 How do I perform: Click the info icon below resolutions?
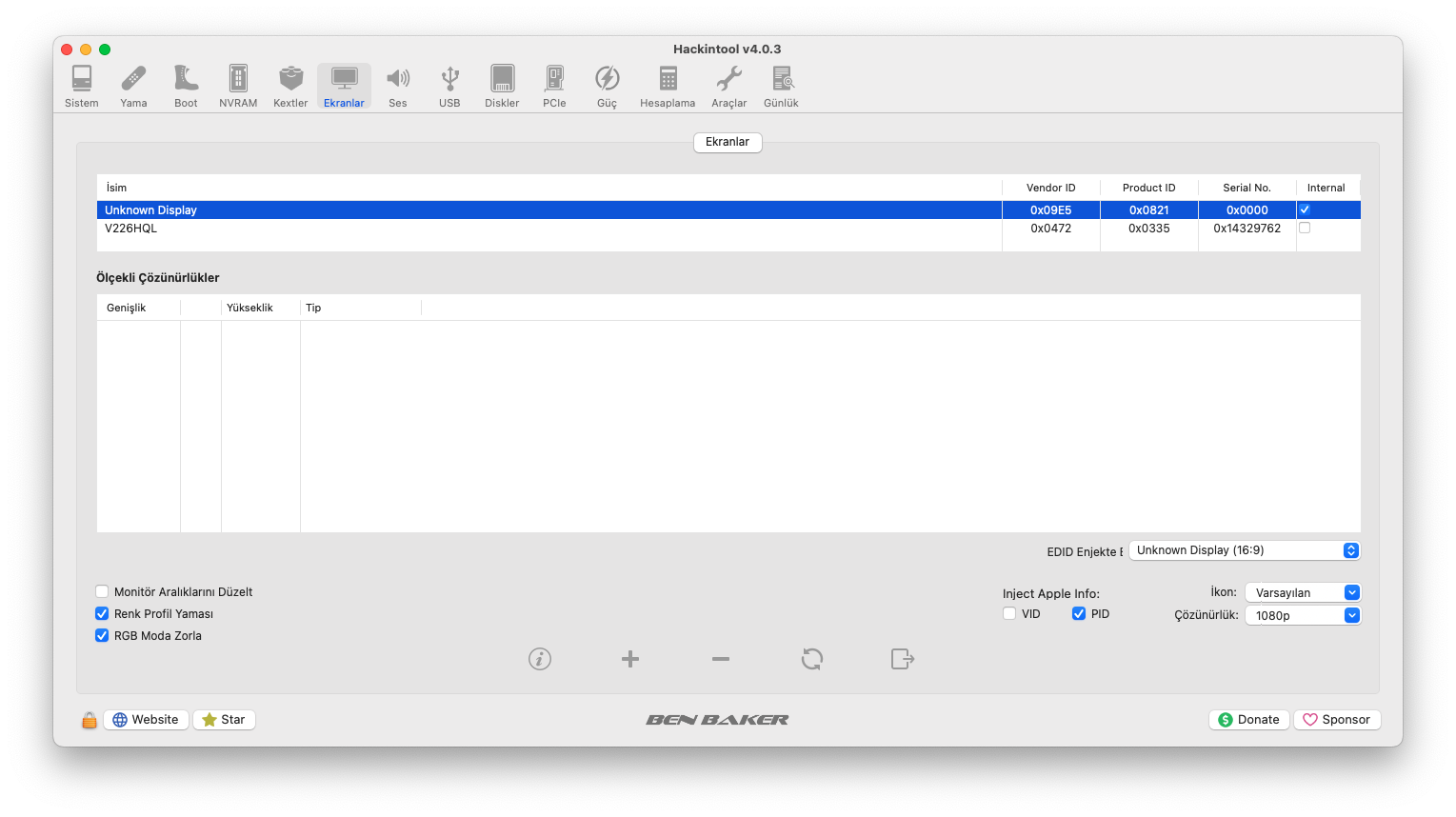point(540,659)
